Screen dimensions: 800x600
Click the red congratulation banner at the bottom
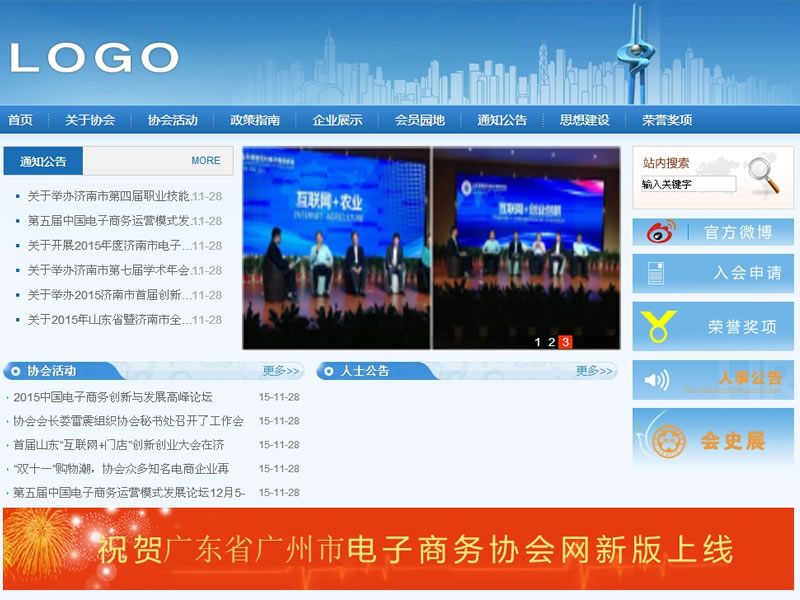tap(398, 548)
